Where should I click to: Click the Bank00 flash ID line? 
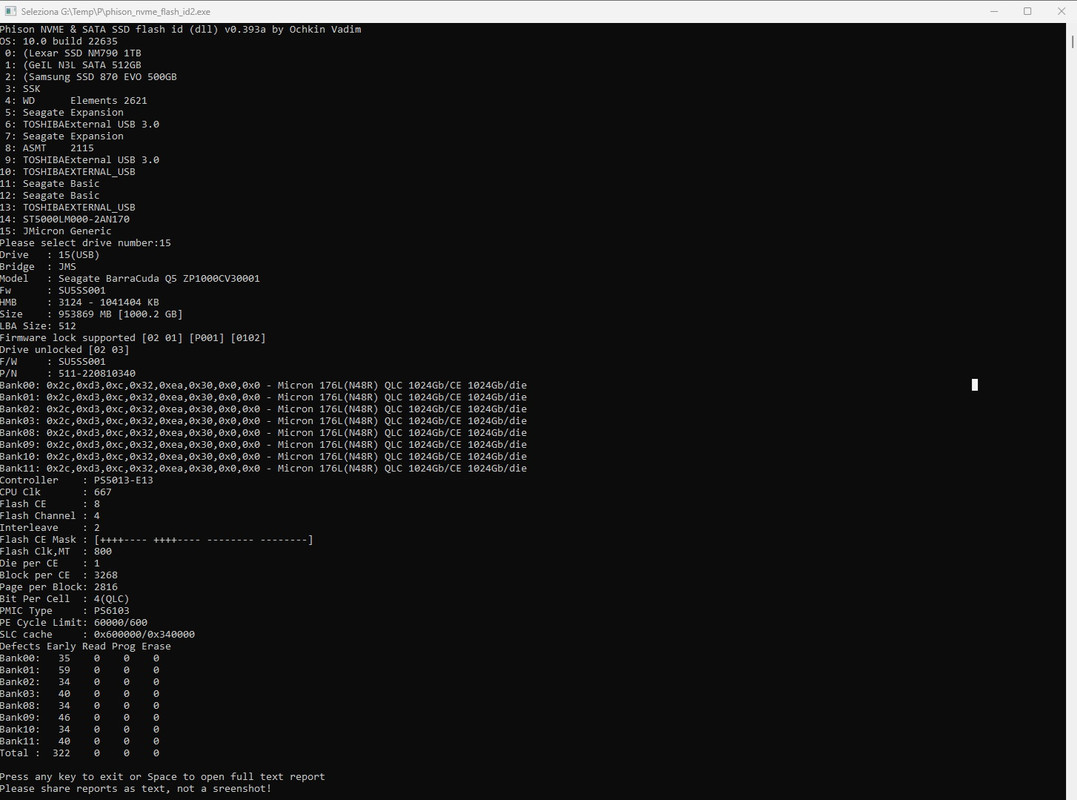coord(263,385)
